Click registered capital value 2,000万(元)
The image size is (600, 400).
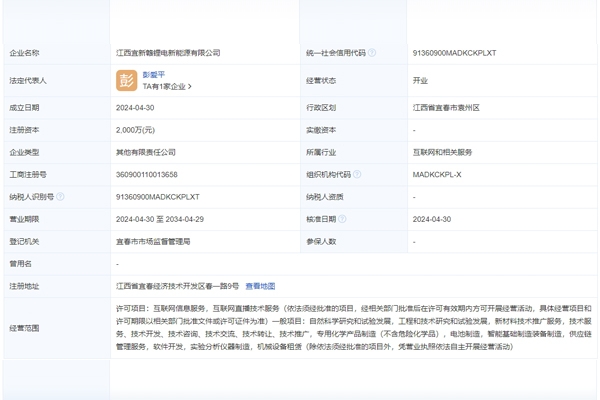(x=136, y=130)
